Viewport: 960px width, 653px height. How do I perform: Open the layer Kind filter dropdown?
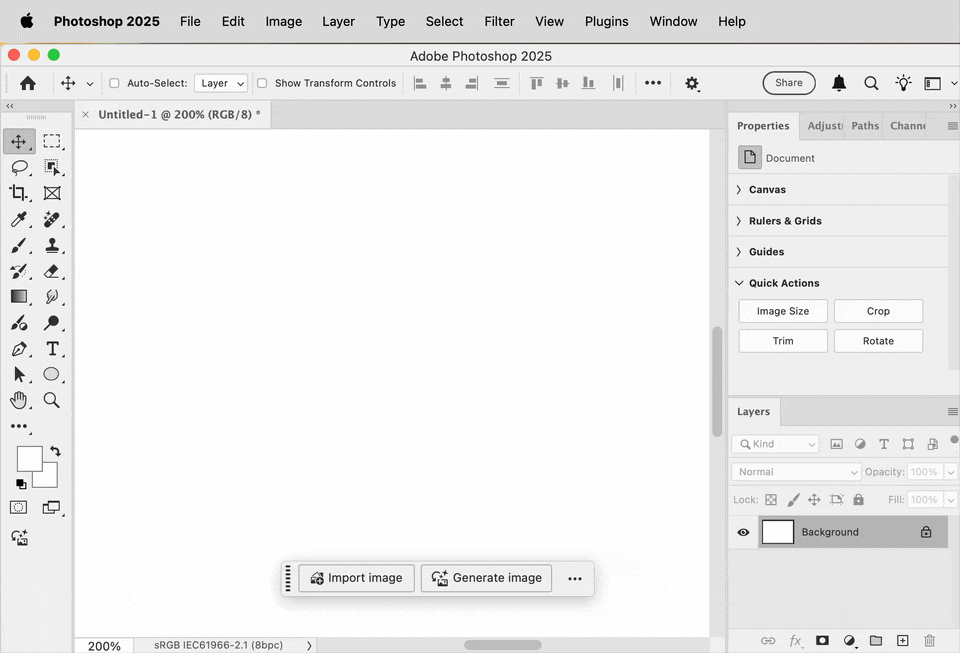pyautogui.click(x=776, y=444)
